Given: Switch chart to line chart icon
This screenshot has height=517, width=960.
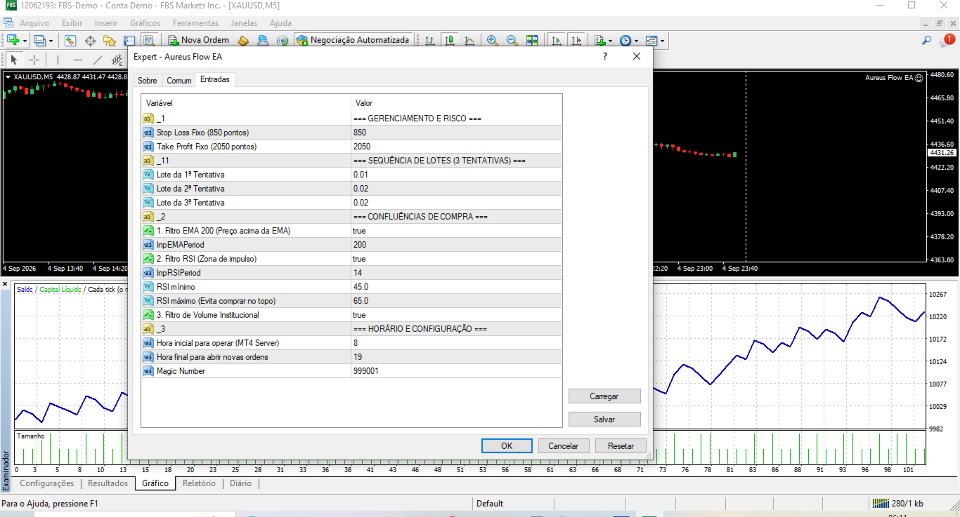Looking at the screenshot, I should click(470, 40).
